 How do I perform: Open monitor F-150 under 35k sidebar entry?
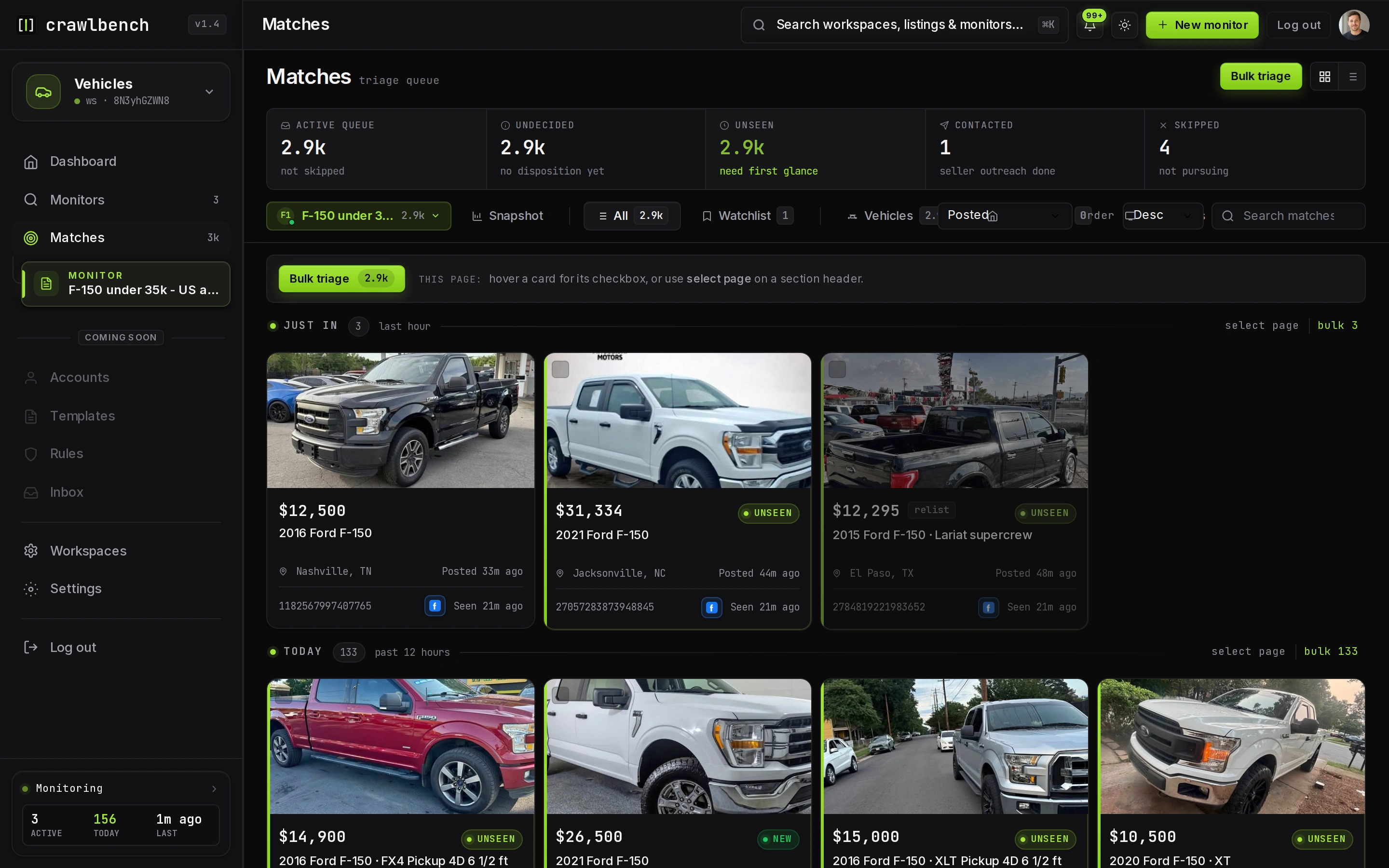coord(126,284)
